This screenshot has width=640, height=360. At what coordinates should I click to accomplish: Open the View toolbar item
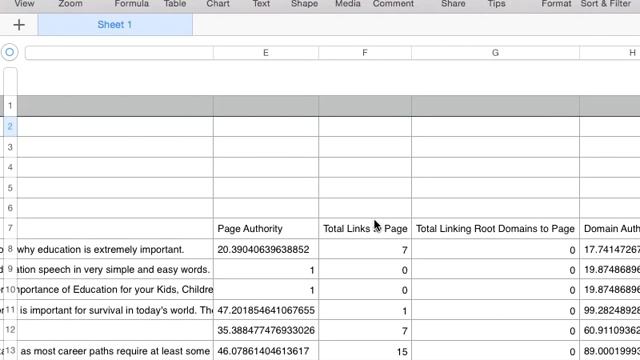pyautogui.click(x=24, y=4)
